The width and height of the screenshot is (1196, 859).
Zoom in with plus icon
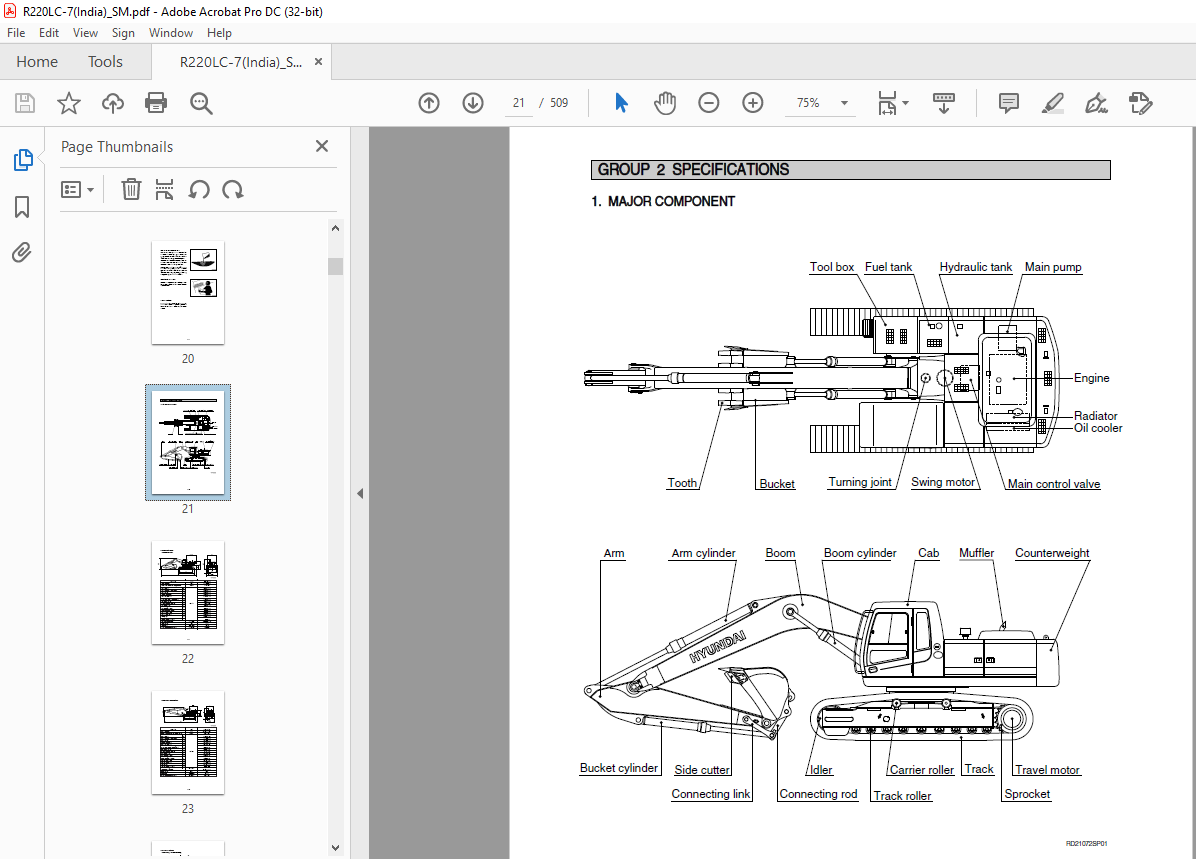(753, 103)
